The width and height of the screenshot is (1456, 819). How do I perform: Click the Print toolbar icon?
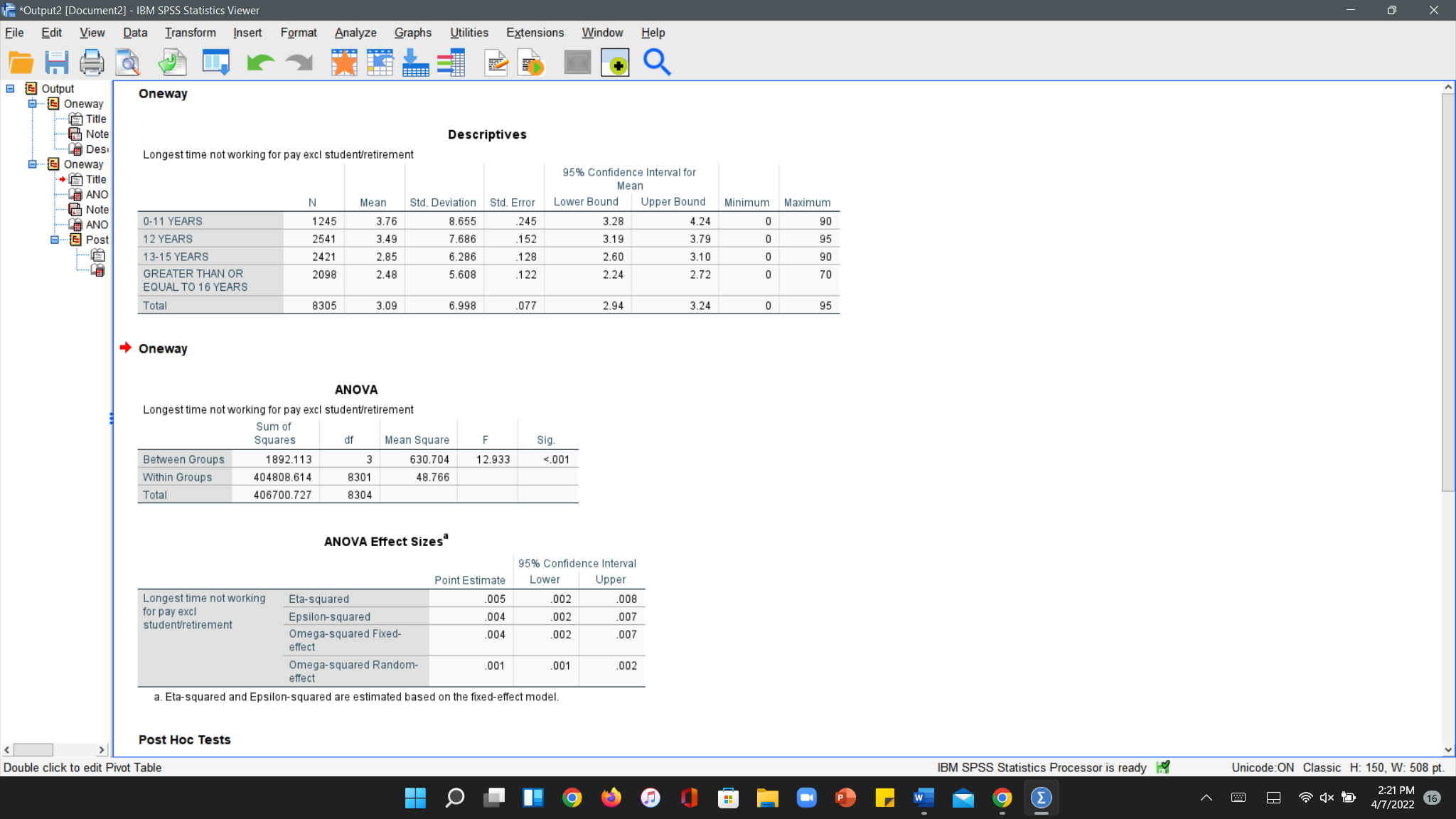tap(92, 63)
